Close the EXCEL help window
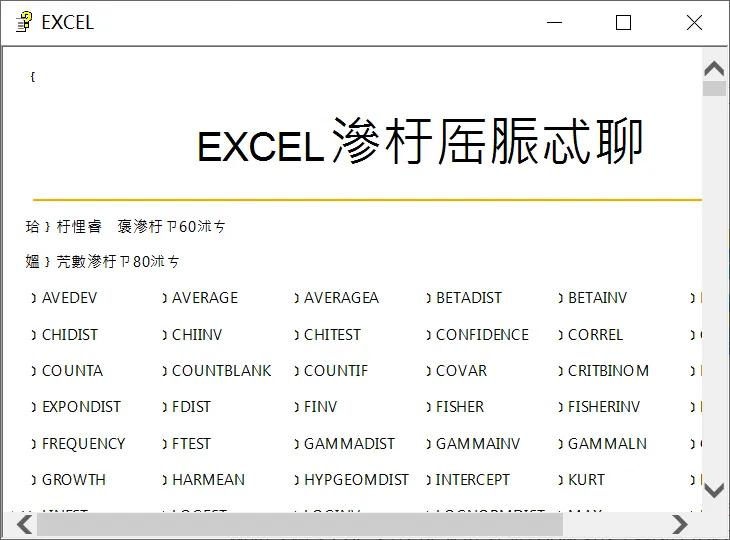 click(x=694, y=22)
